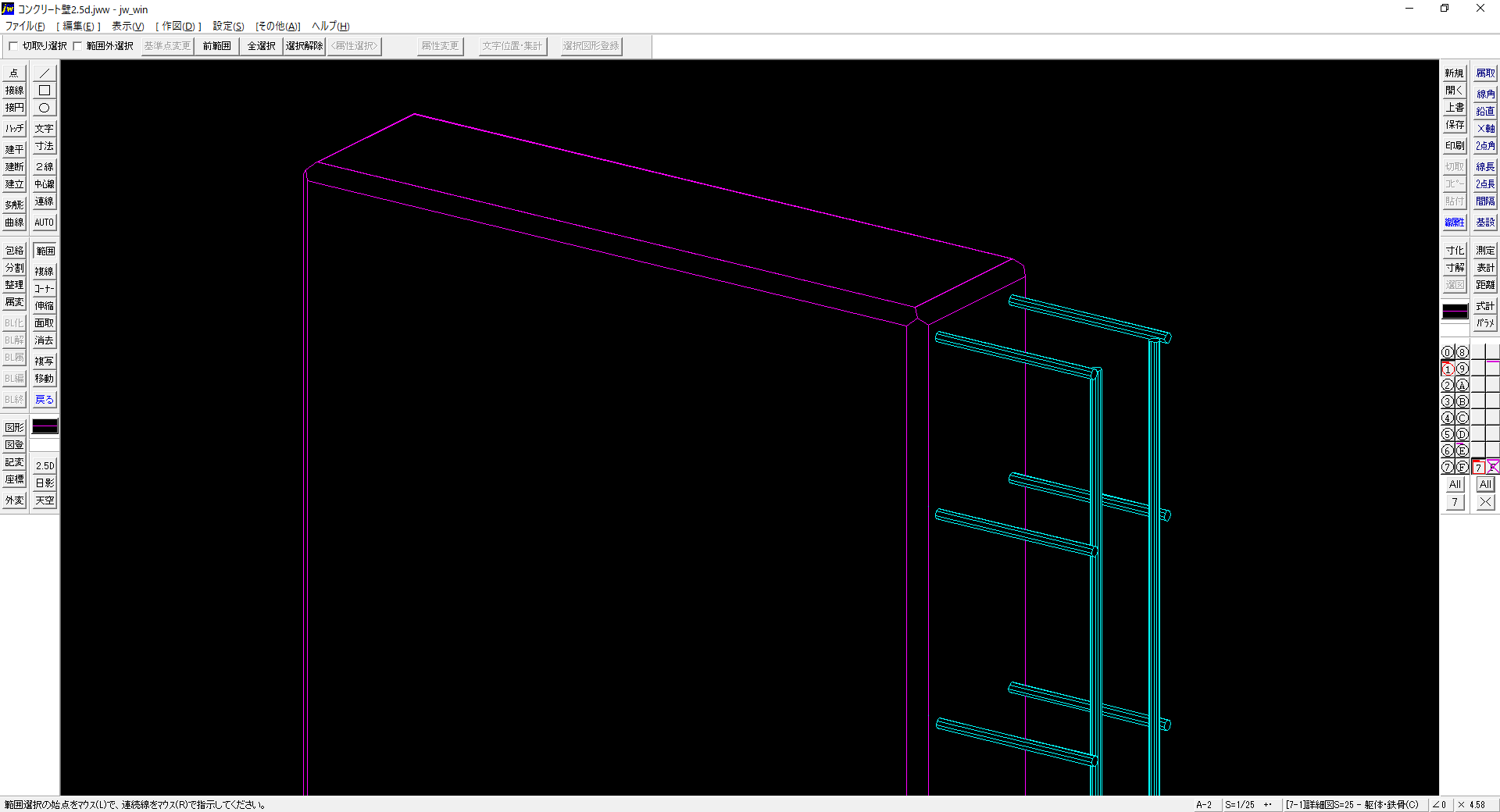Select the 曲線 curve tool
1500x812 pixels.
tap(14, 223)
